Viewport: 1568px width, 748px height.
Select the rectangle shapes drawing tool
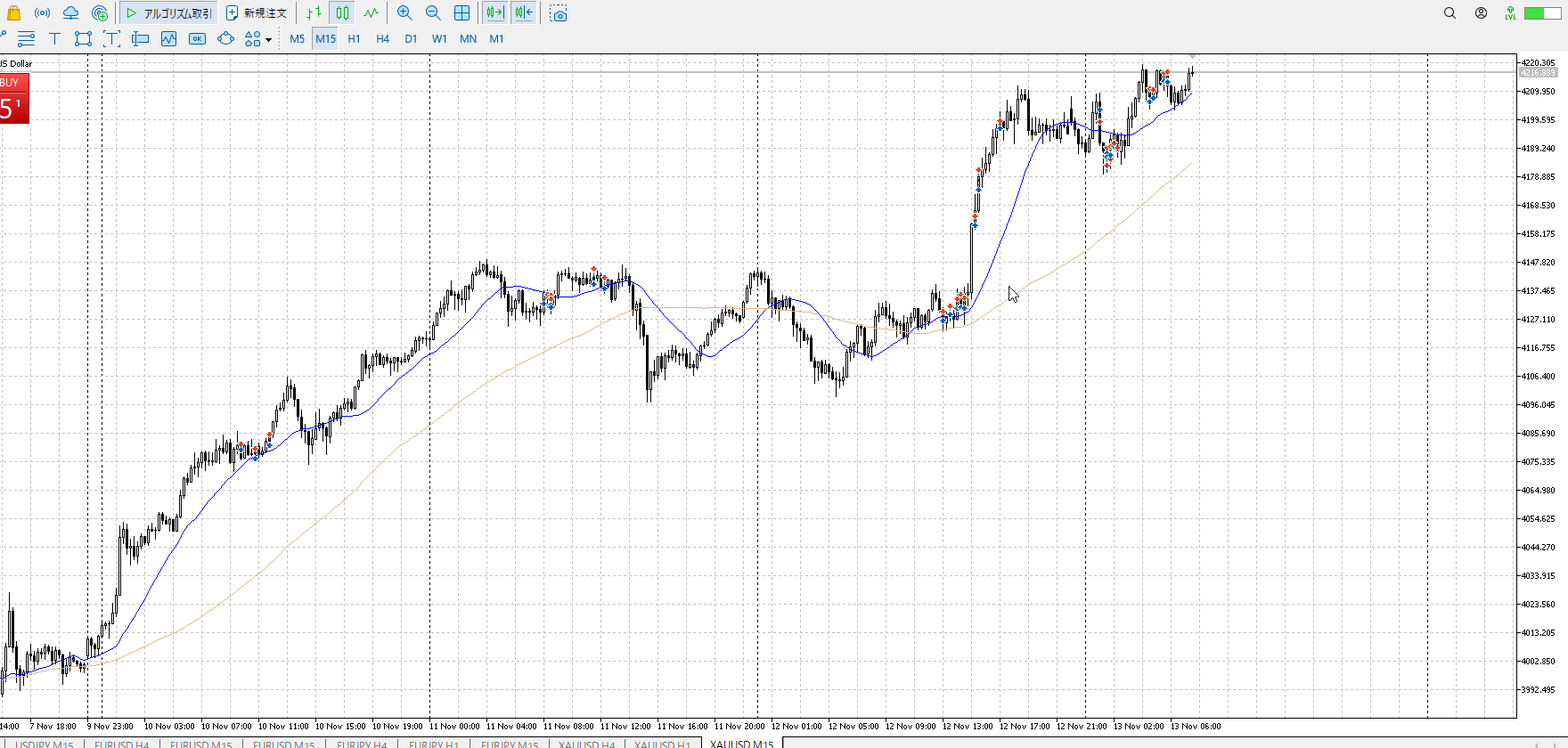pos(83,38)
